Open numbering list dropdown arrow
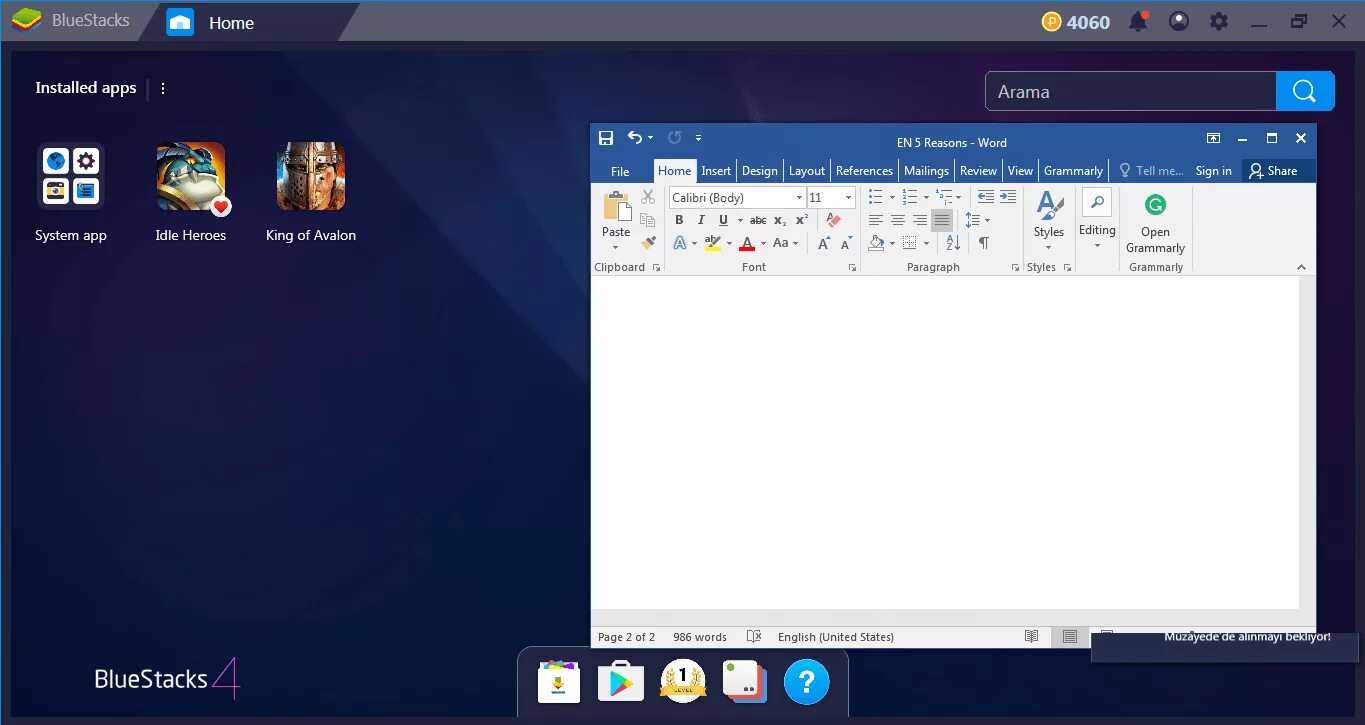The image size is (1365, 725). pos(926,198)
